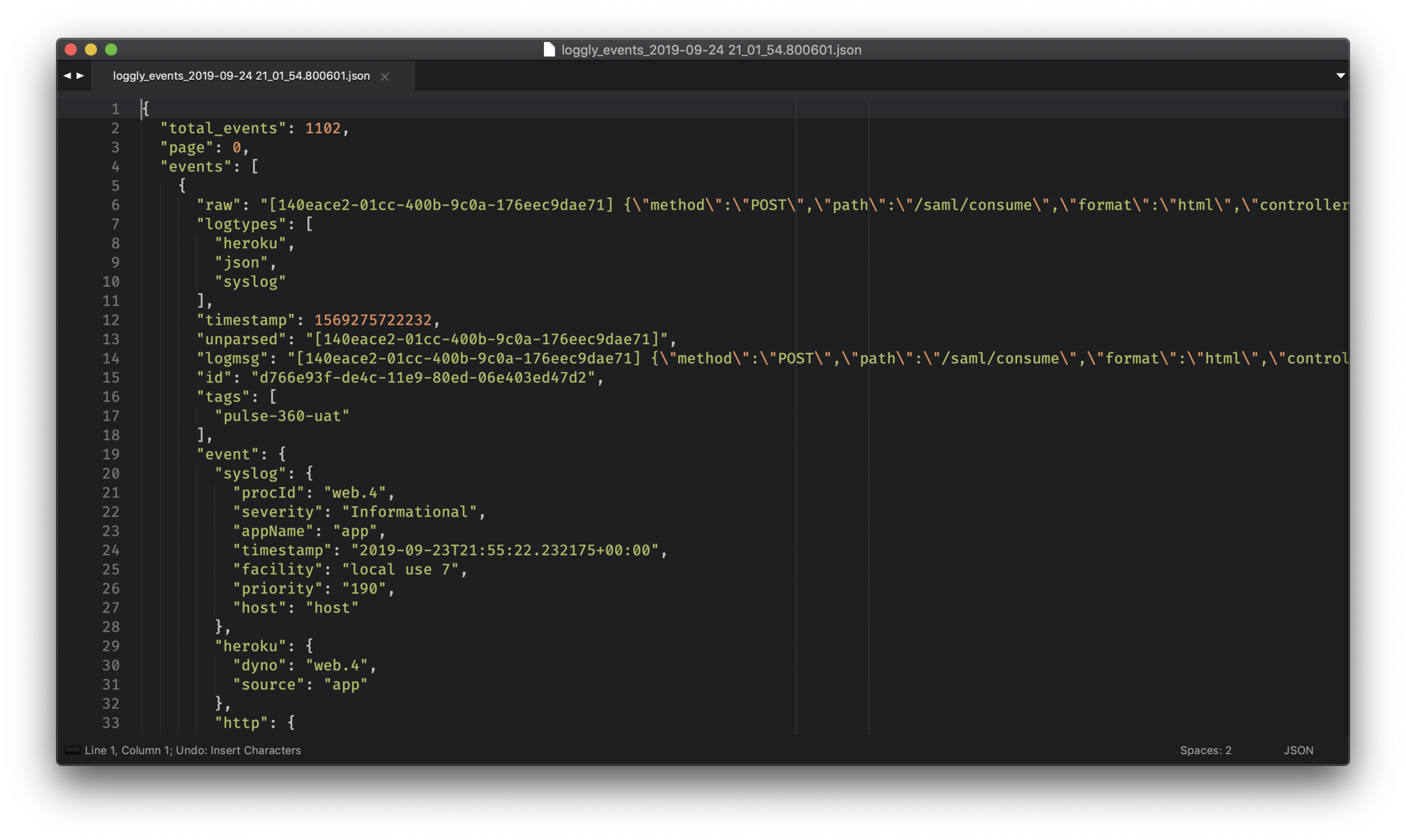Click the next tab right arrow
The height and width of the screenshot is (840, 1406).
80,76
